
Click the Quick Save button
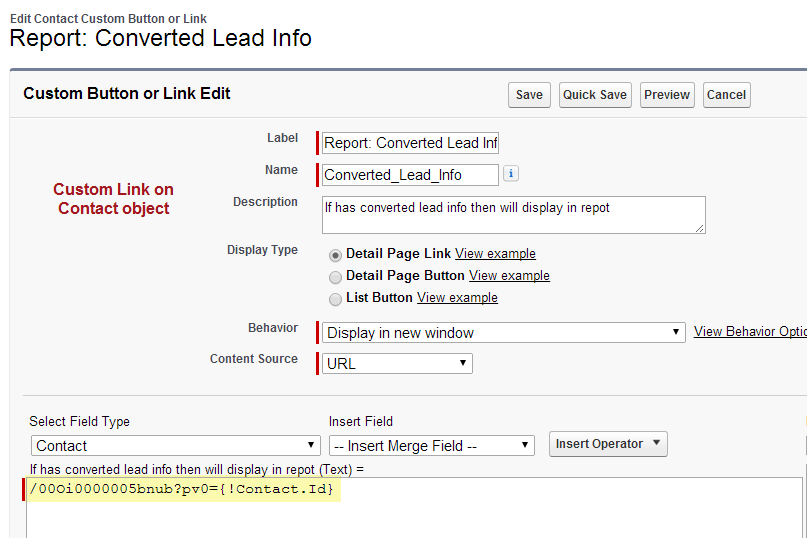coord(595,95)
